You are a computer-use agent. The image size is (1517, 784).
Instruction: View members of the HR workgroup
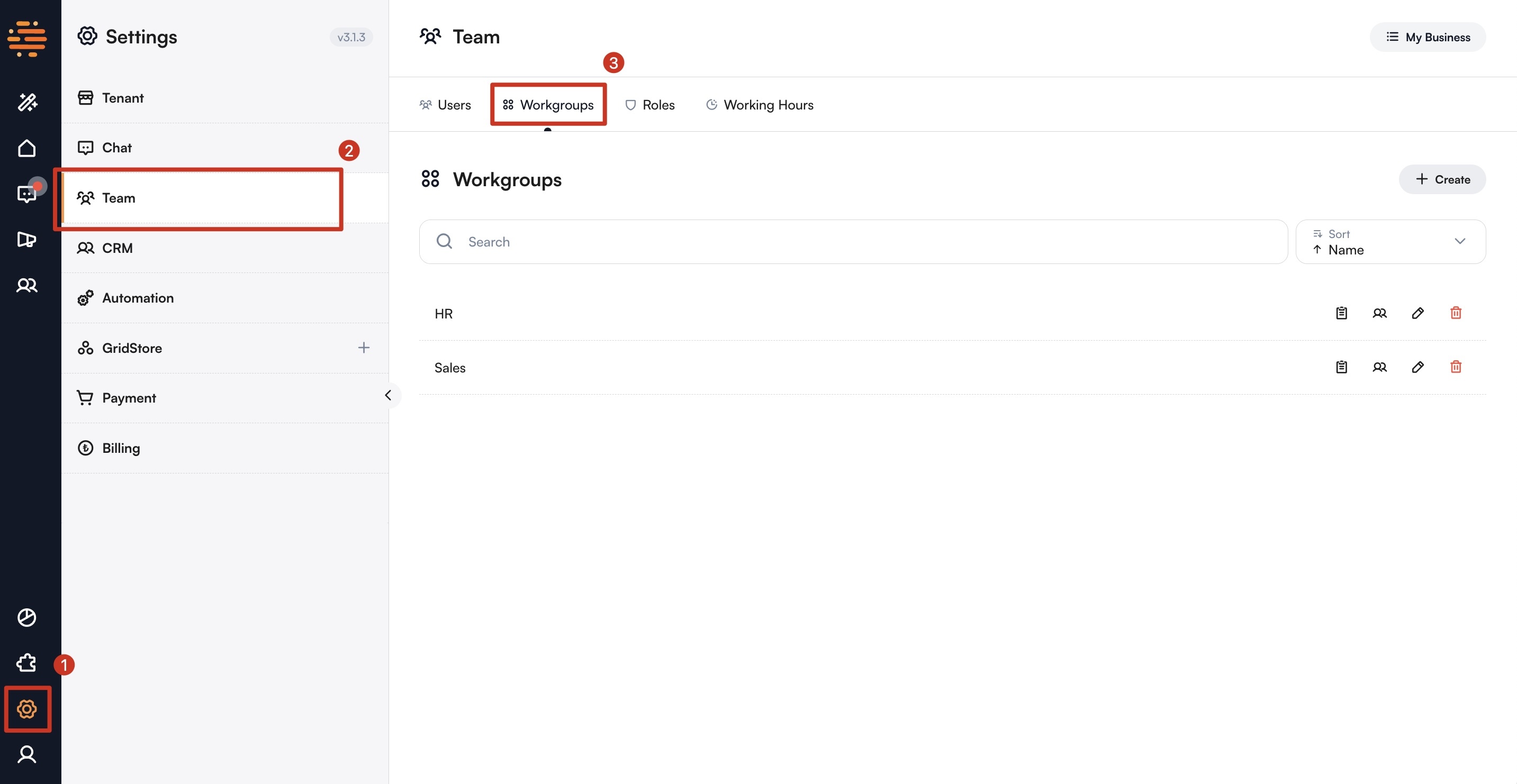(1379, 313)
